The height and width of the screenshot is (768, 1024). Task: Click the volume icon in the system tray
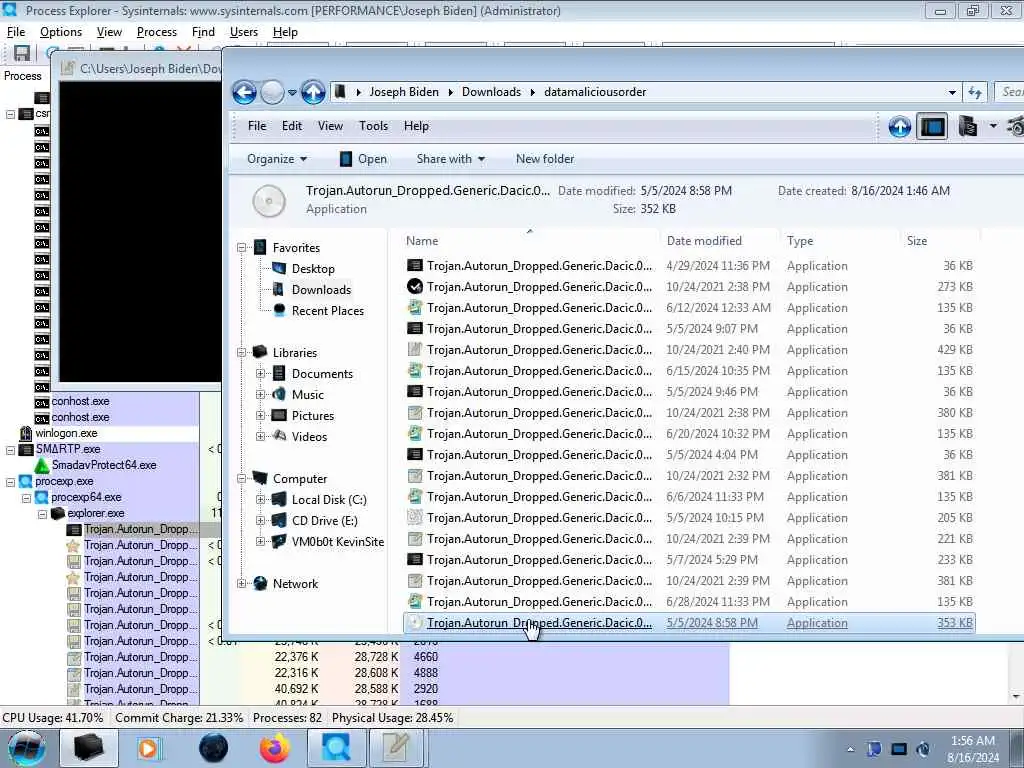923,749
